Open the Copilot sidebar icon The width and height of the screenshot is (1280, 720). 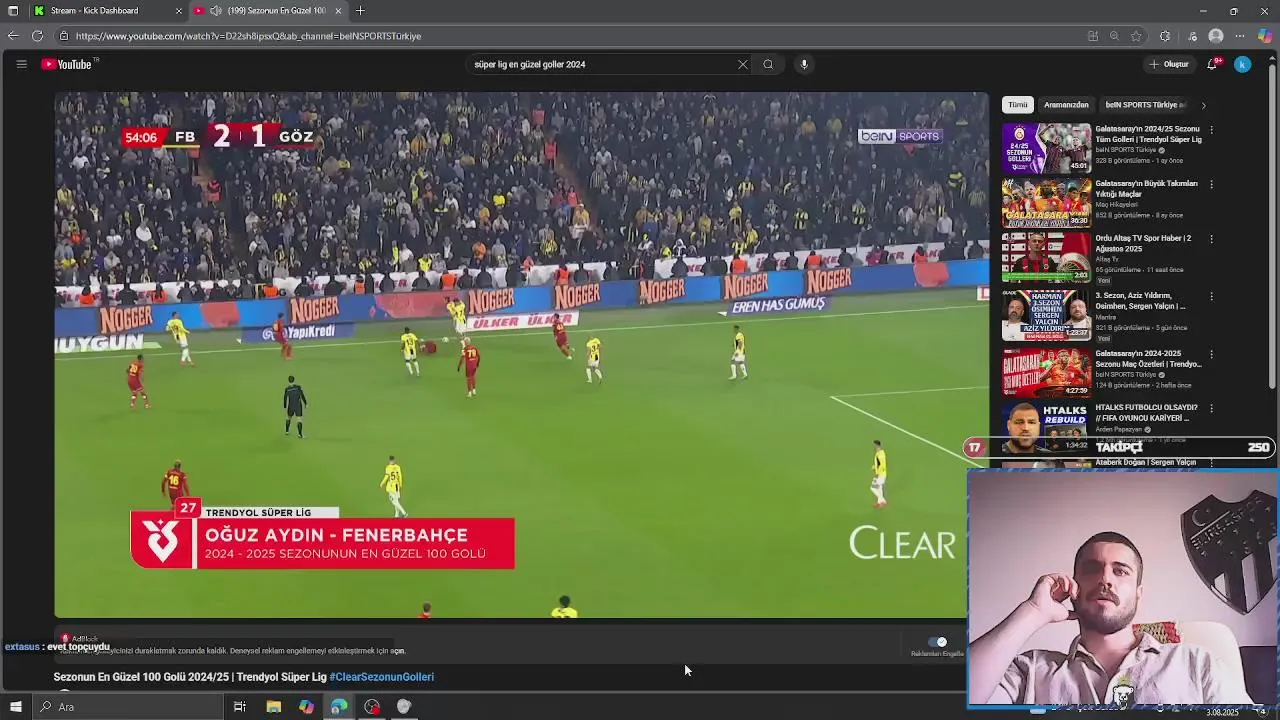1265,36
